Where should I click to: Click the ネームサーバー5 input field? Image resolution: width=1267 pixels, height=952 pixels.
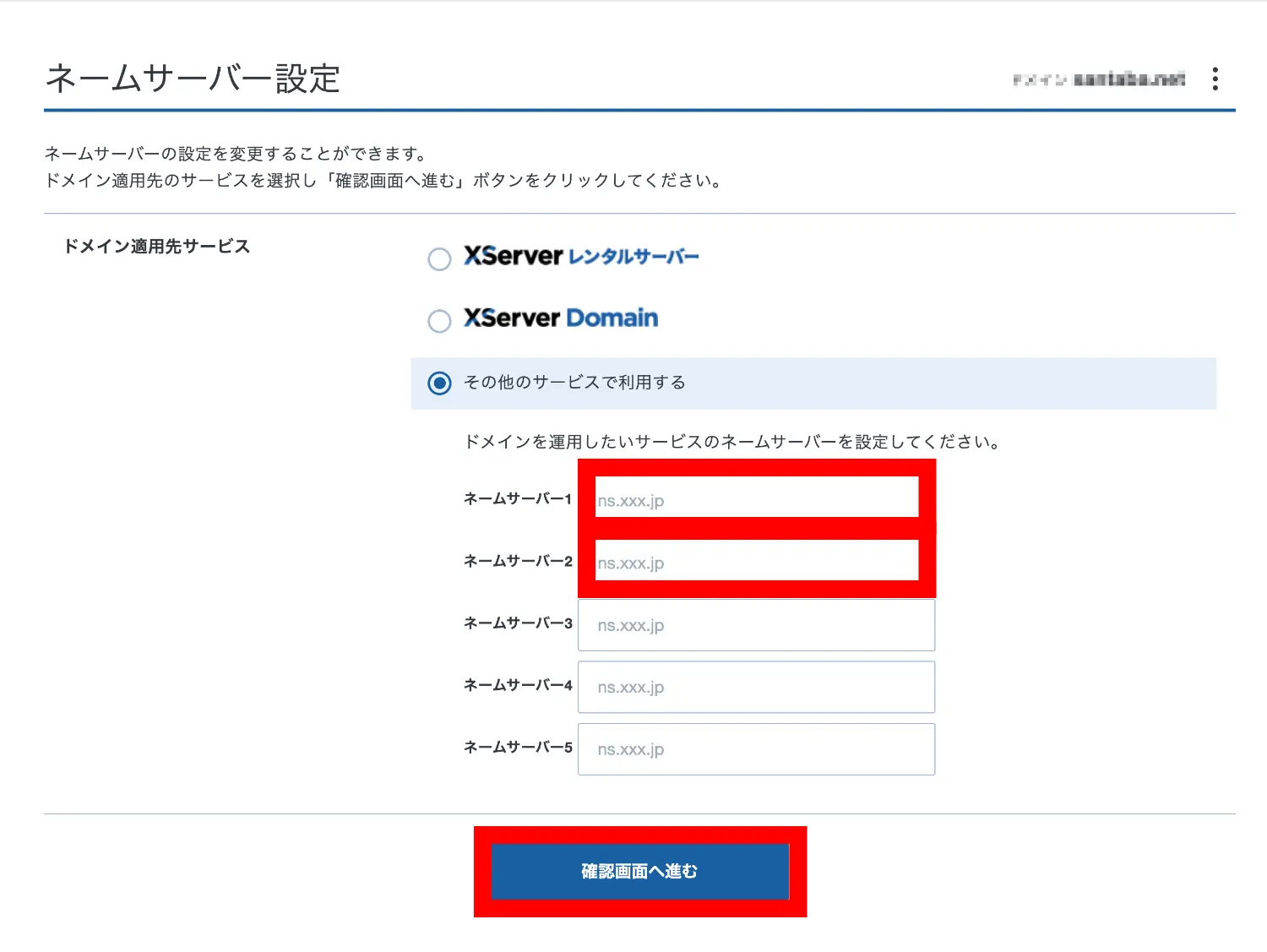click(756, 749)
